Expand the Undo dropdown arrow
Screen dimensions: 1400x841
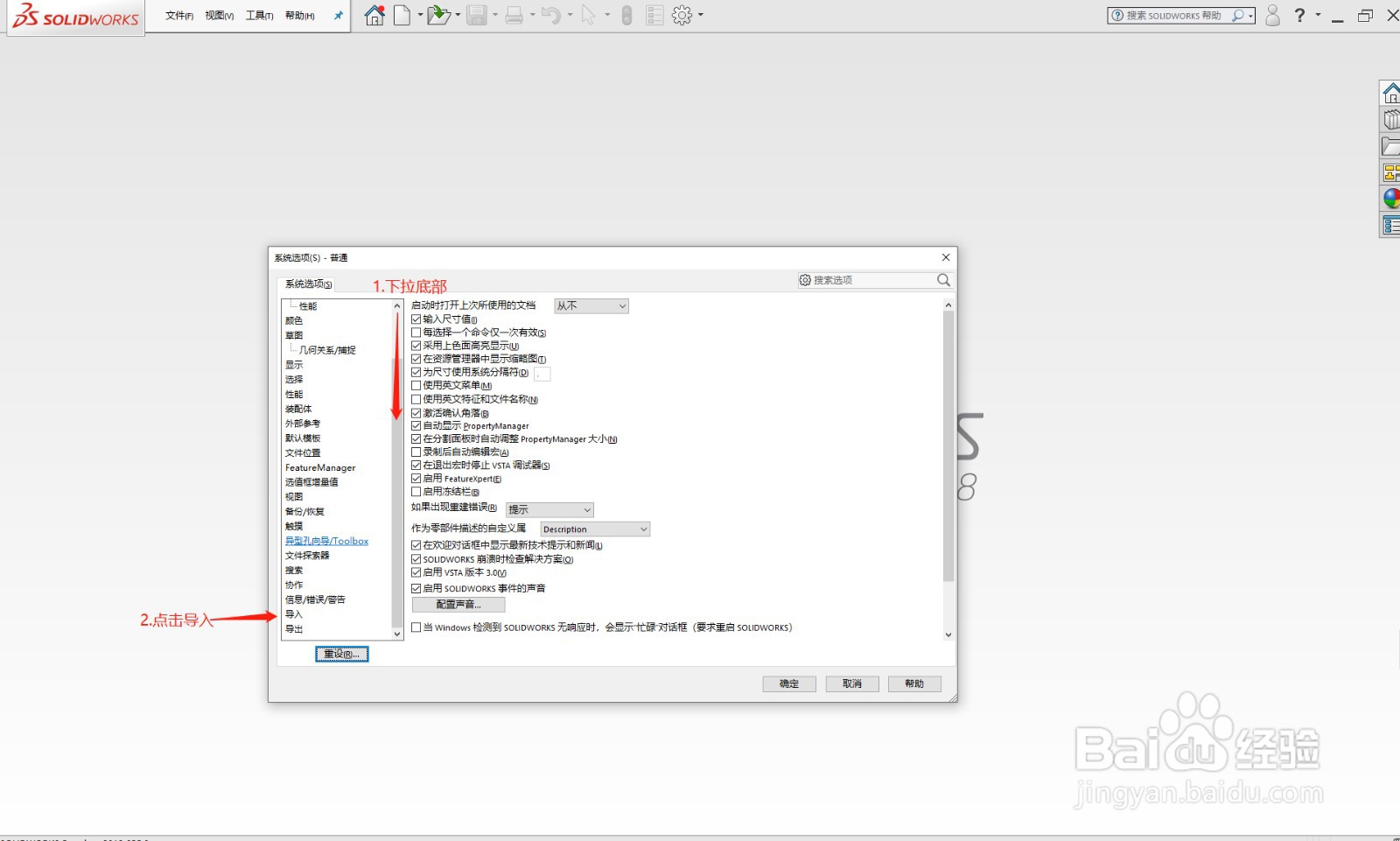570,15
